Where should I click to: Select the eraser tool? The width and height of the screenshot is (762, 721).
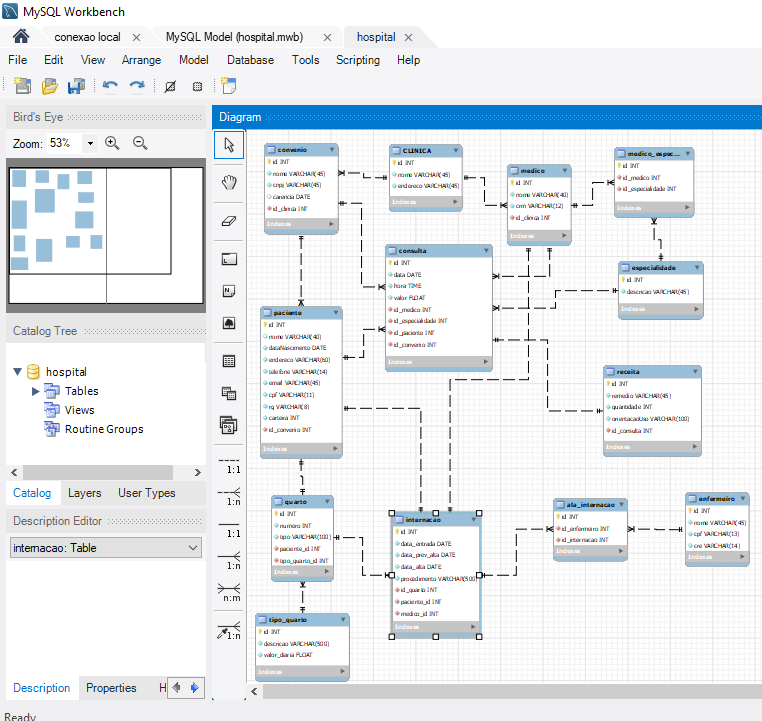[x=229, y=221]
